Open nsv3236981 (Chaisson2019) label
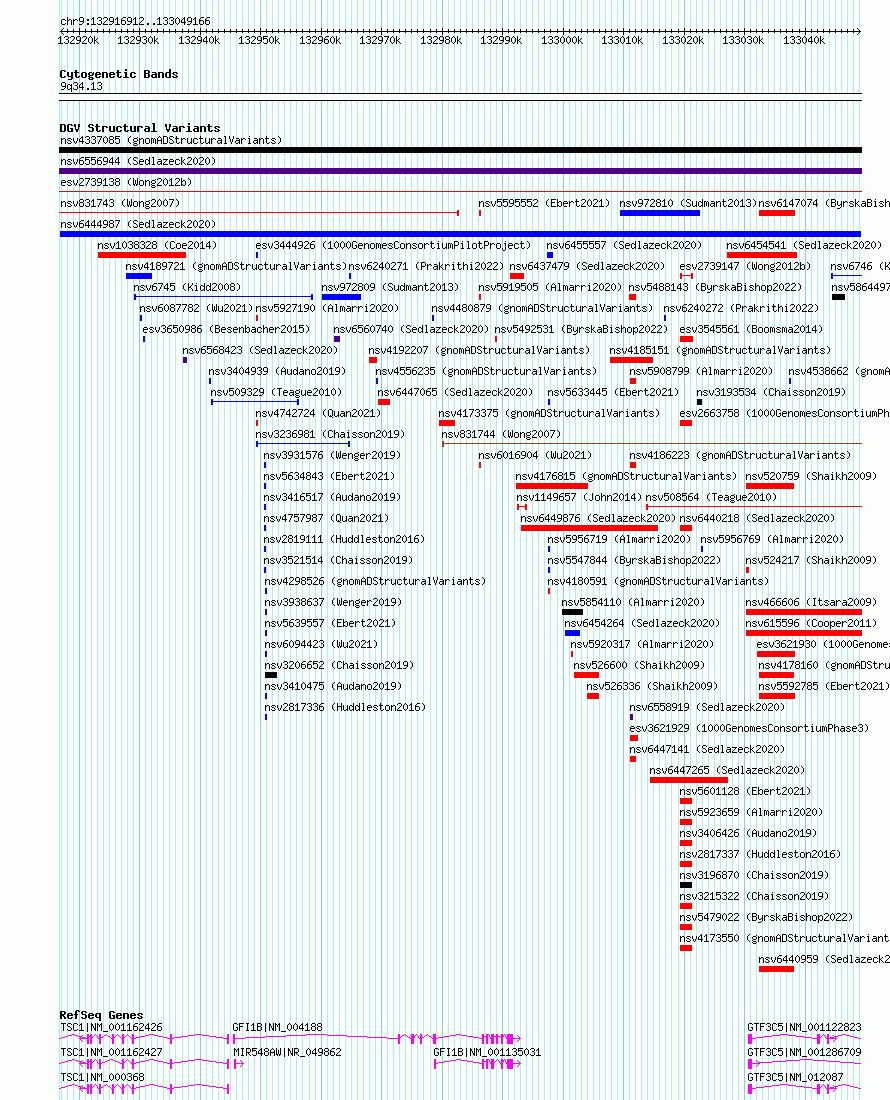 point(330,435)
